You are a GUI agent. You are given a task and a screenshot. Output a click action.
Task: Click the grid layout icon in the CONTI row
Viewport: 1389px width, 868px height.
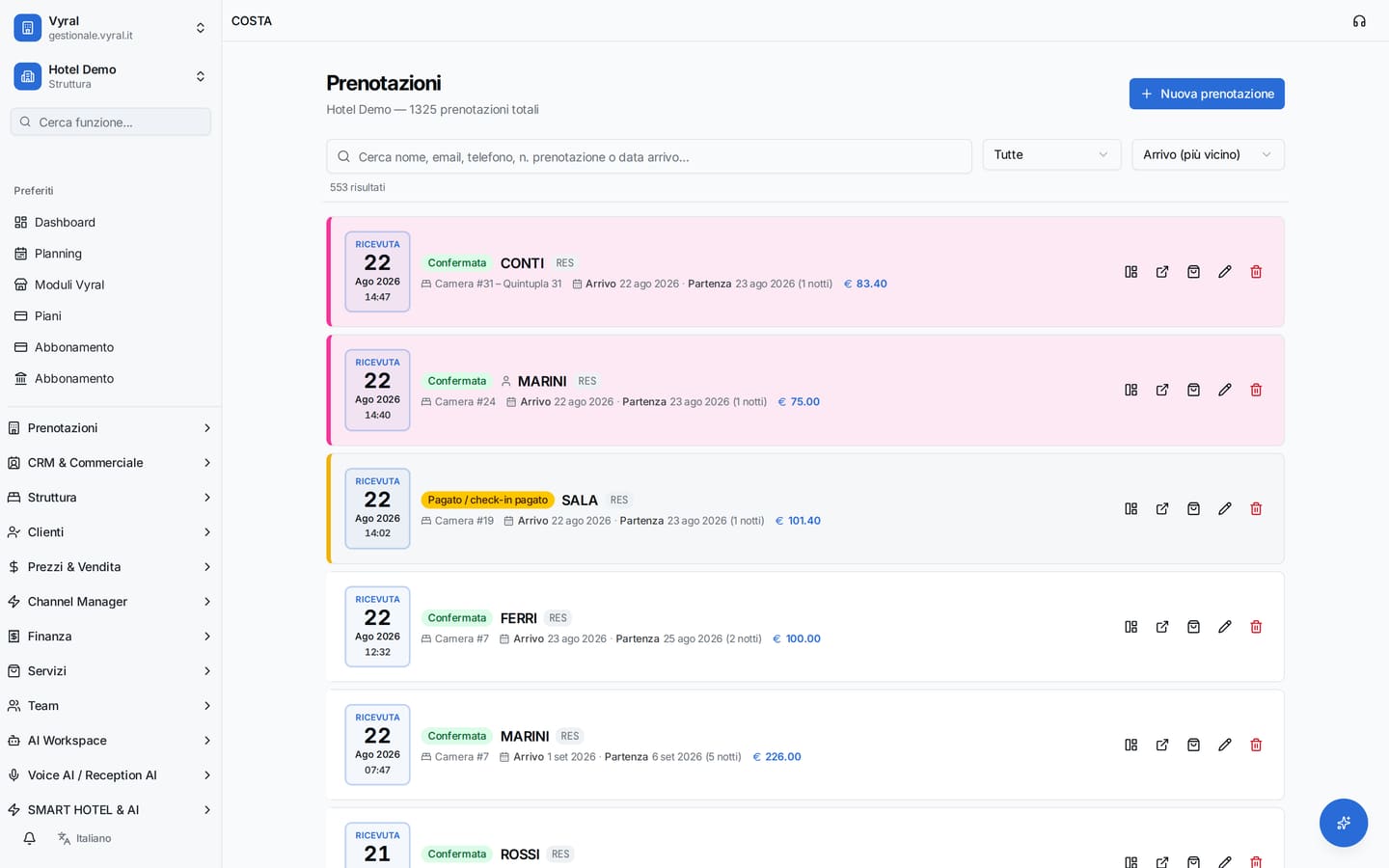tap(1131, 272)
